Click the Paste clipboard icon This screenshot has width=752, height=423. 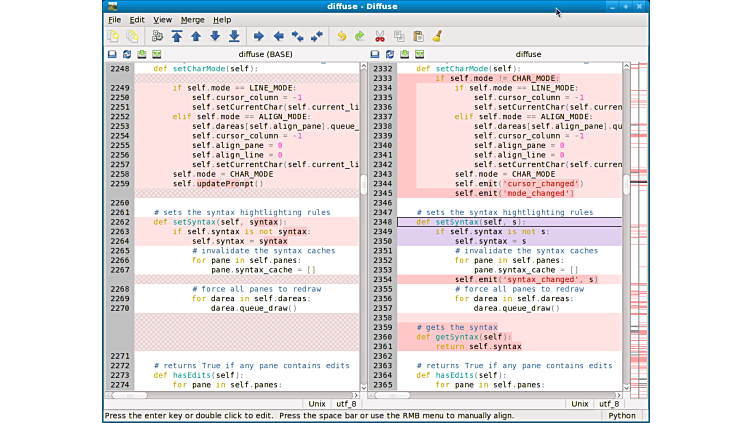coord(419,36)
